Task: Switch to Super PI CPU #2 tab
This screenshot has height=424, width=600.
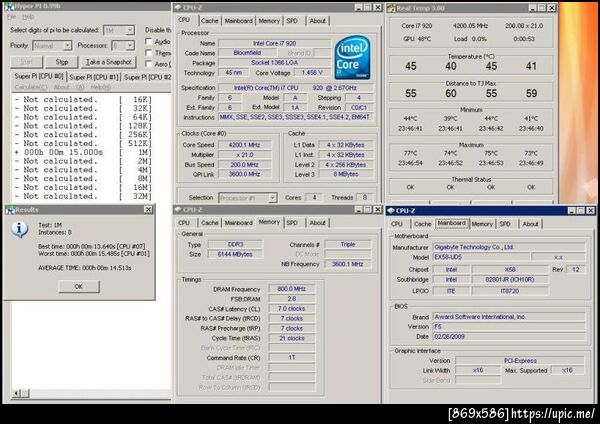Action: tap(147, 77)
